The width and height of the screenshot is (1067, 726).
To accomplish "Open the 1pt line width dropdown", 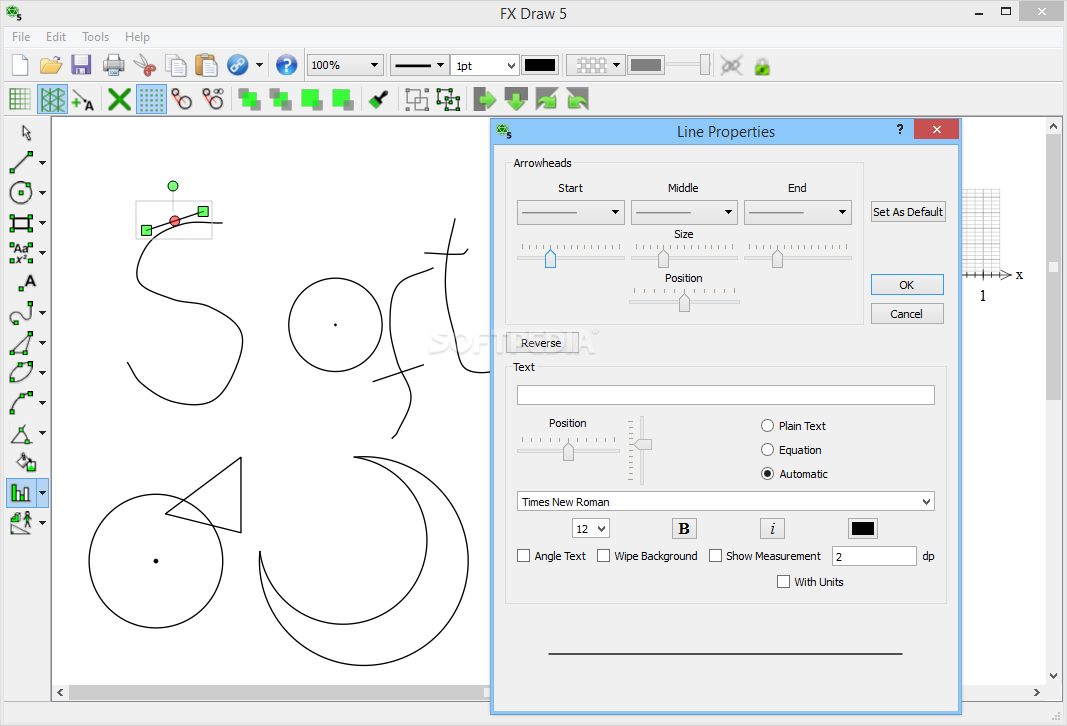I will pyautogui.click(x=485, y=65).
